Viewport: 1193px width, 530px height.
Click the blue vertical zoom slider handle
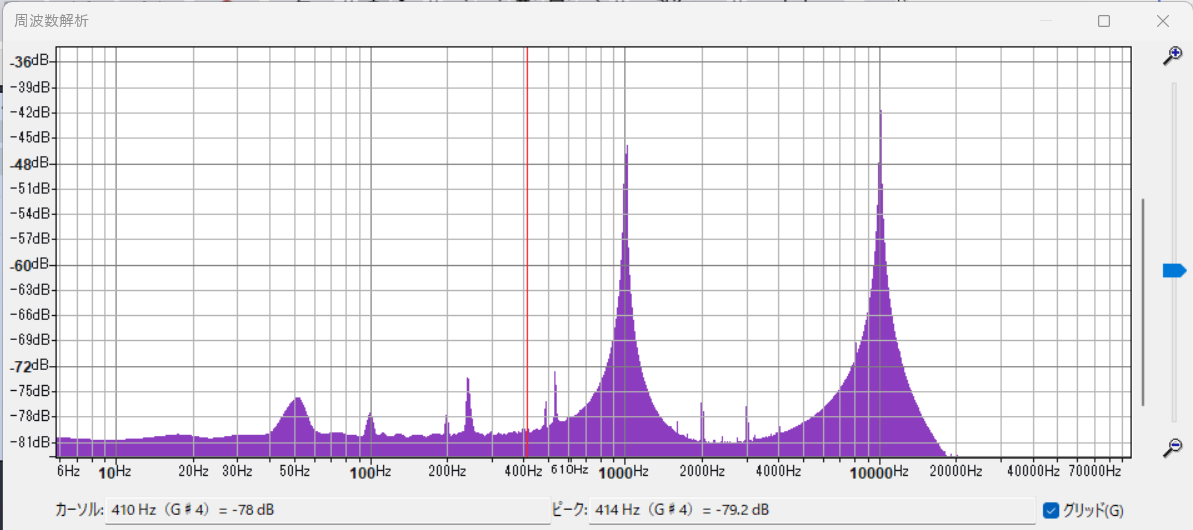click(1173, 270)
